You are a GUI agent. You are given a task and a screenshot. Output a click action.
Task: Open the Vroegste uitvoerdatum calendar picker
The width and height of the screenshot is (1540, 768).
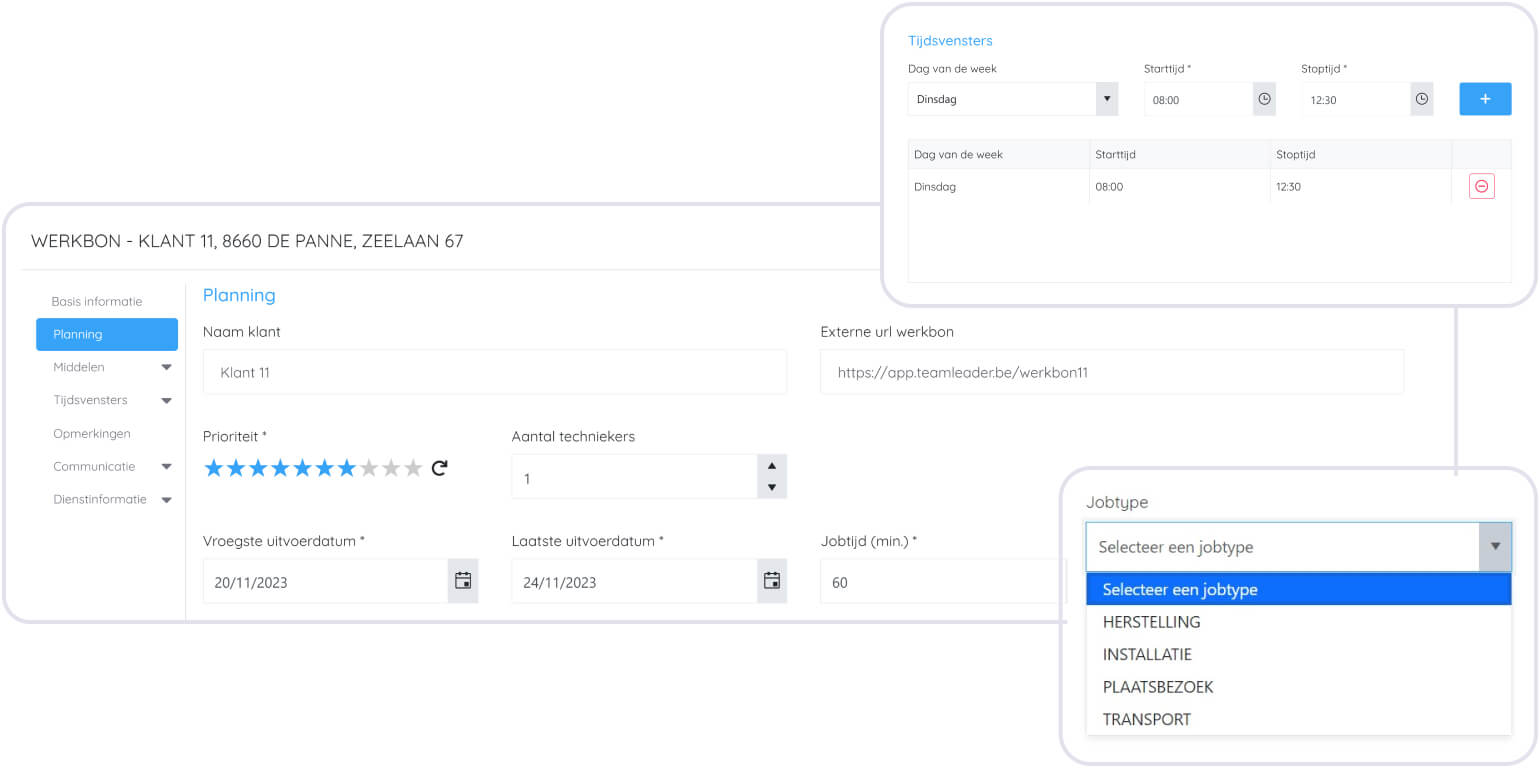pos(463,581)
